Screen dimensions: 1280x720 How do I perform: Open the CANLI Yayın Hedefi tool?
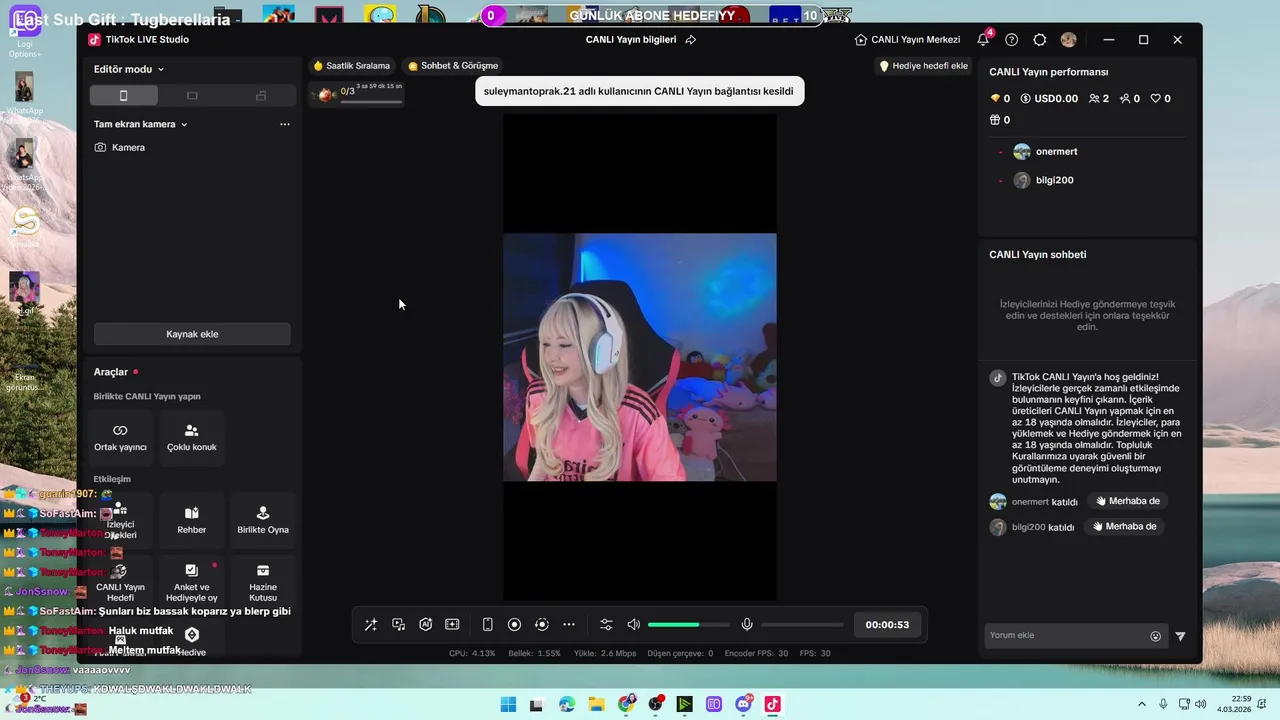120,583
